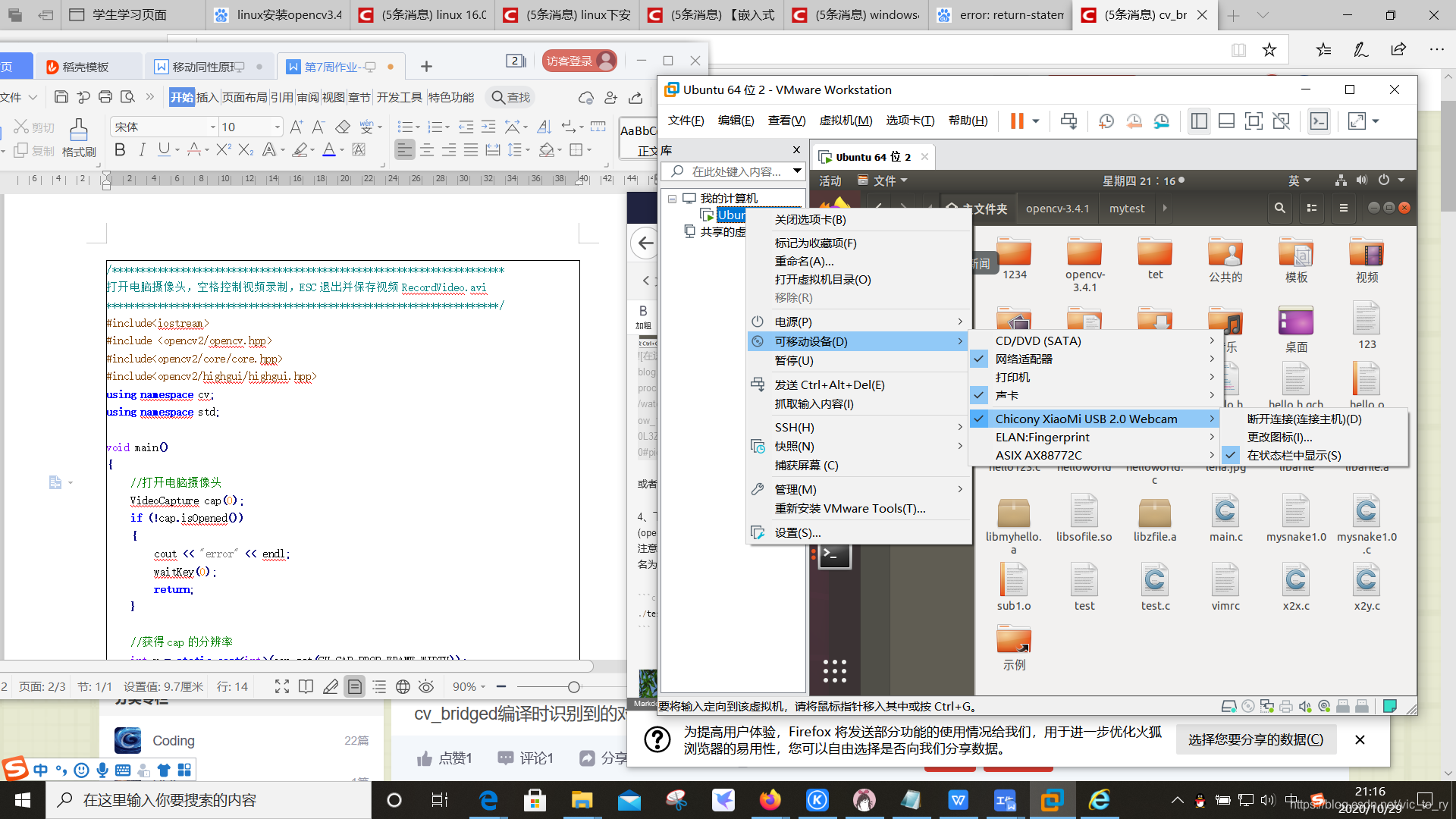
Task: Click Underline icon in WPS toolbar
Action: point(163,150)
